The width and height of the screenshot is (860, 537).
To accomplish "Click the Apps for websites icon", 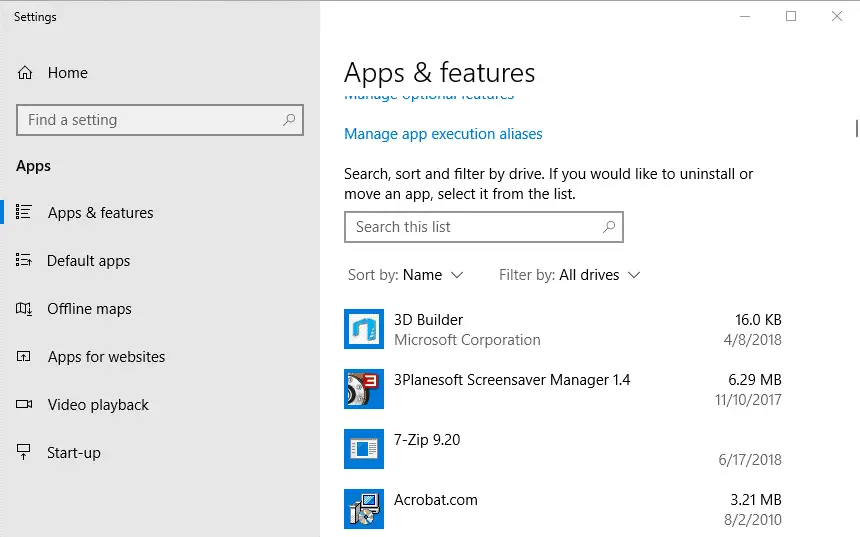I will click(24, 357).
